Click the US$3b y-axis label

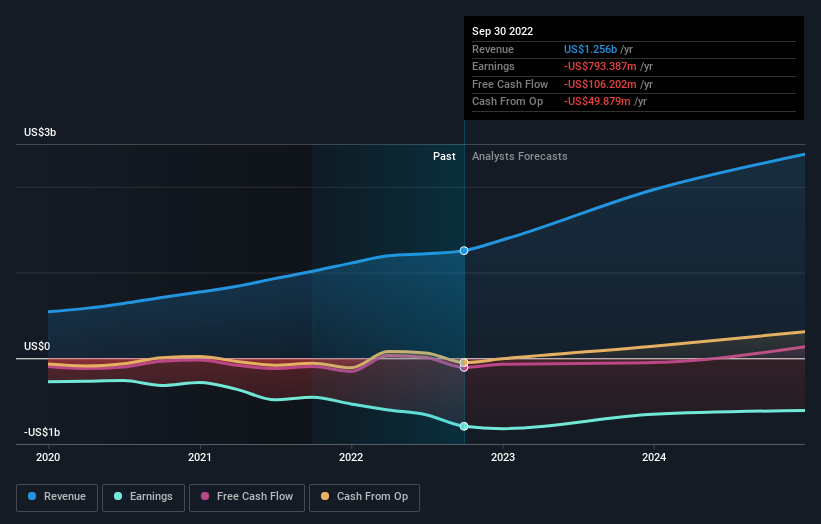(x=40, y=132)
